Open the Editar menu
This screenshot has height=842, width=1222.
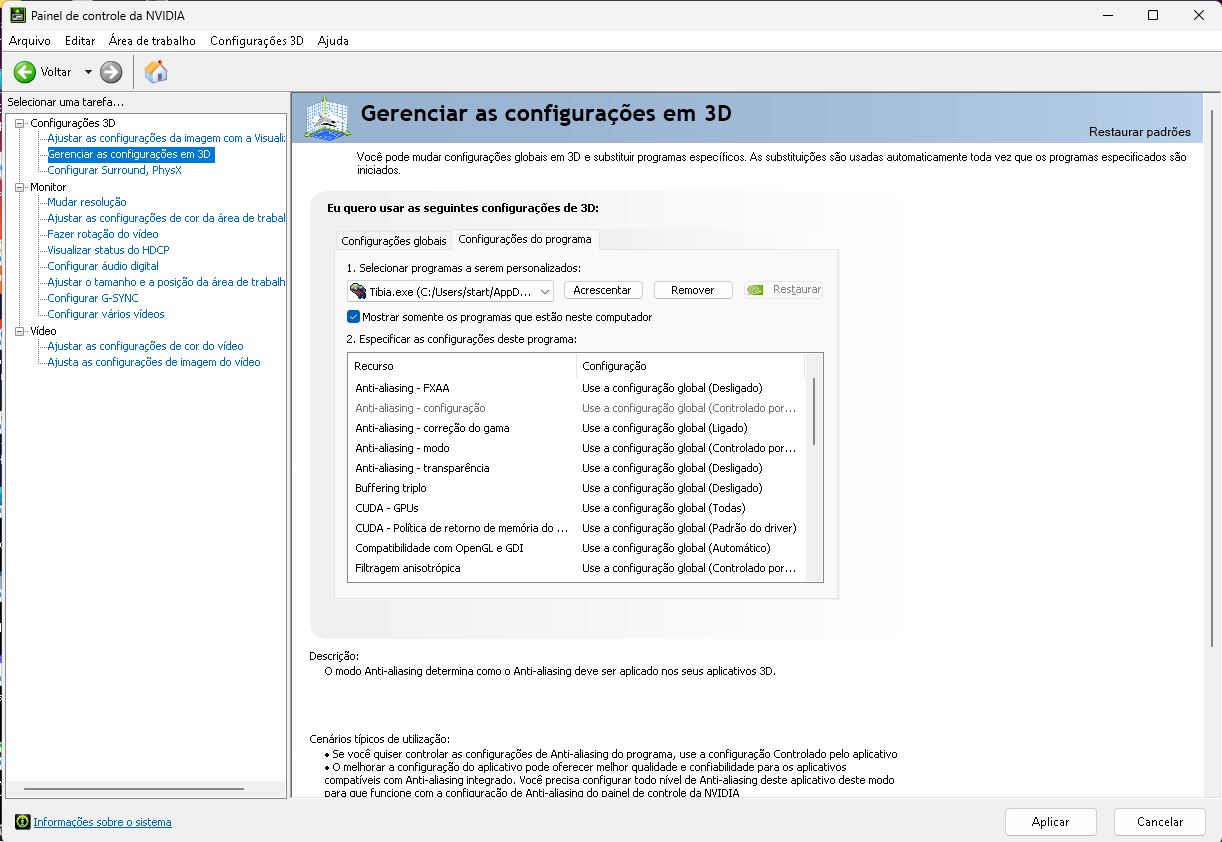pos(80,41)
